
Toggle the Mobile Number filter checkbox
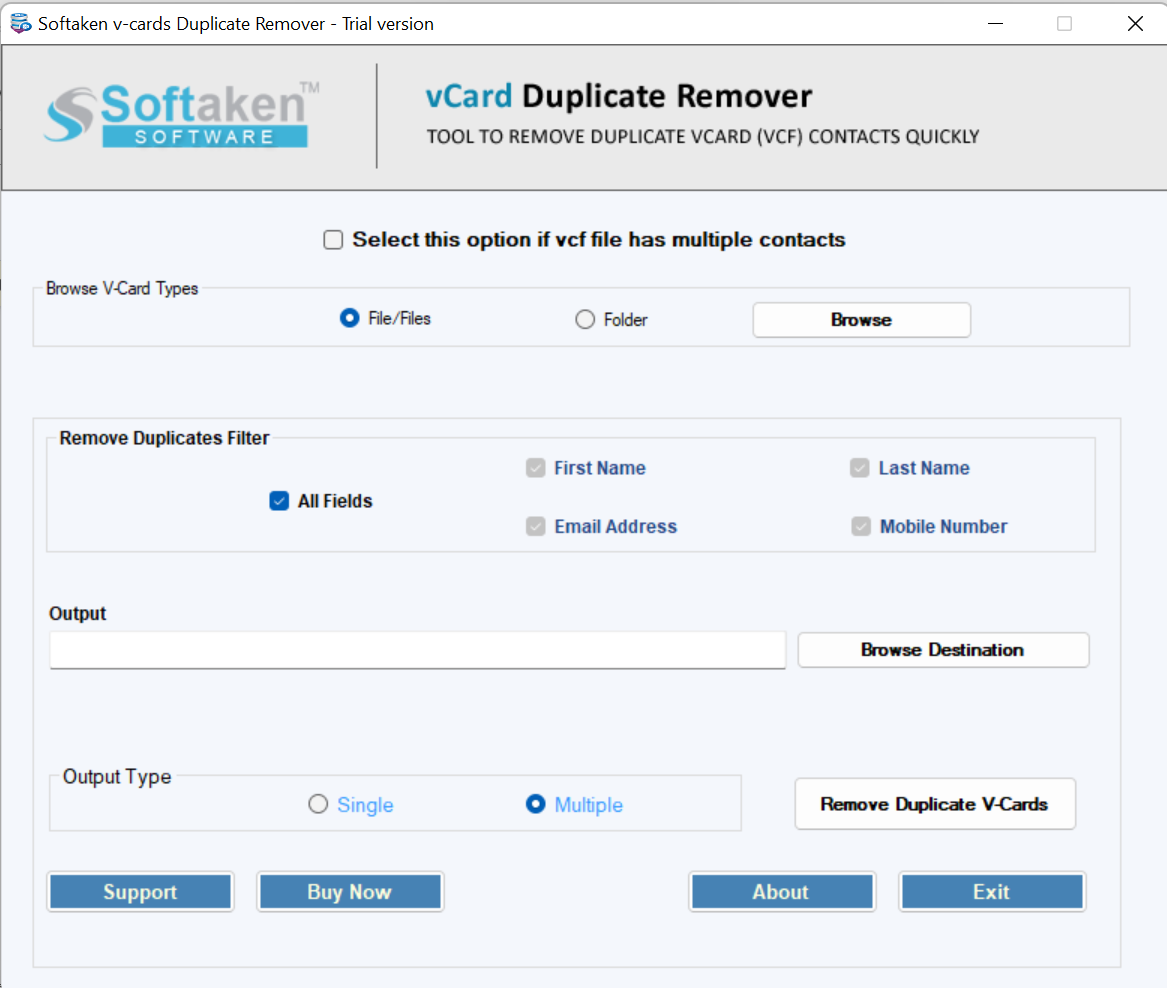[x=861, y=526]
